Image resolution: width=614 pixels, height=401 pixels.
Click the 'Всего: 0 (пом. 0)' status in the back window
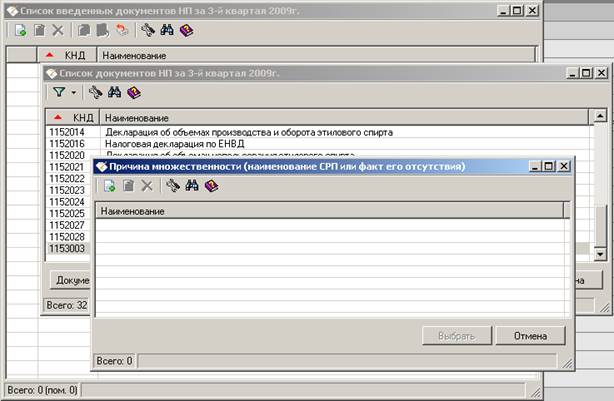point(42,390)
